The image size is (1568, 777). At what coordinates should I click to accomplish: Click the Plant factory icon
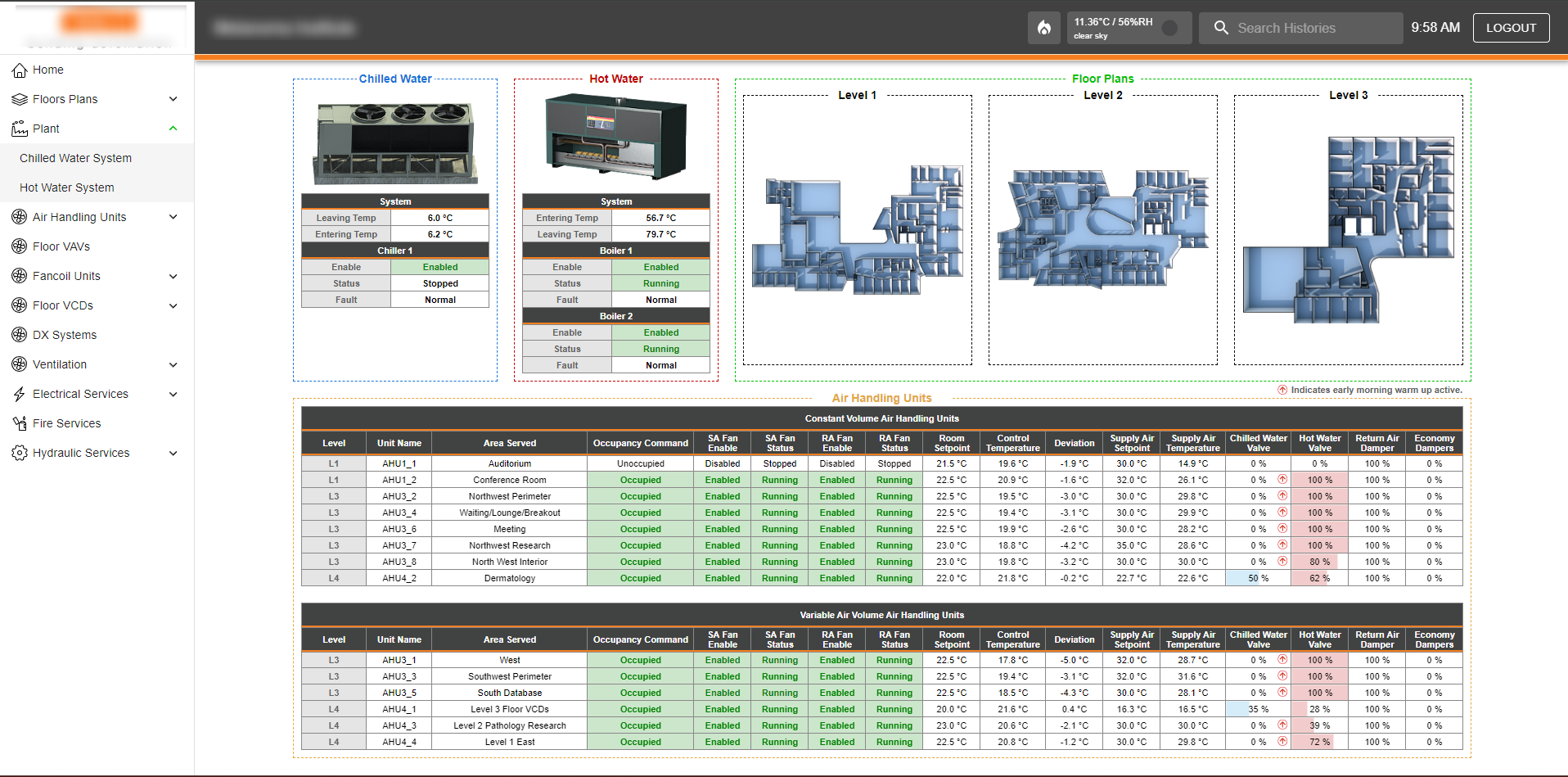(20, 129)
